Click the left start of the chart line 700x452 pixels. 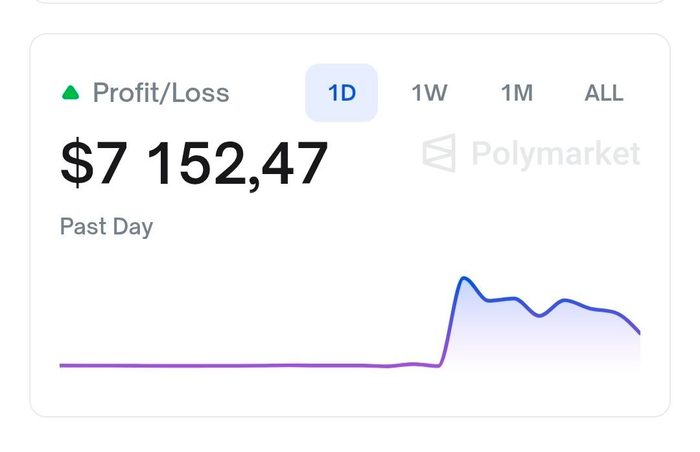63,365
